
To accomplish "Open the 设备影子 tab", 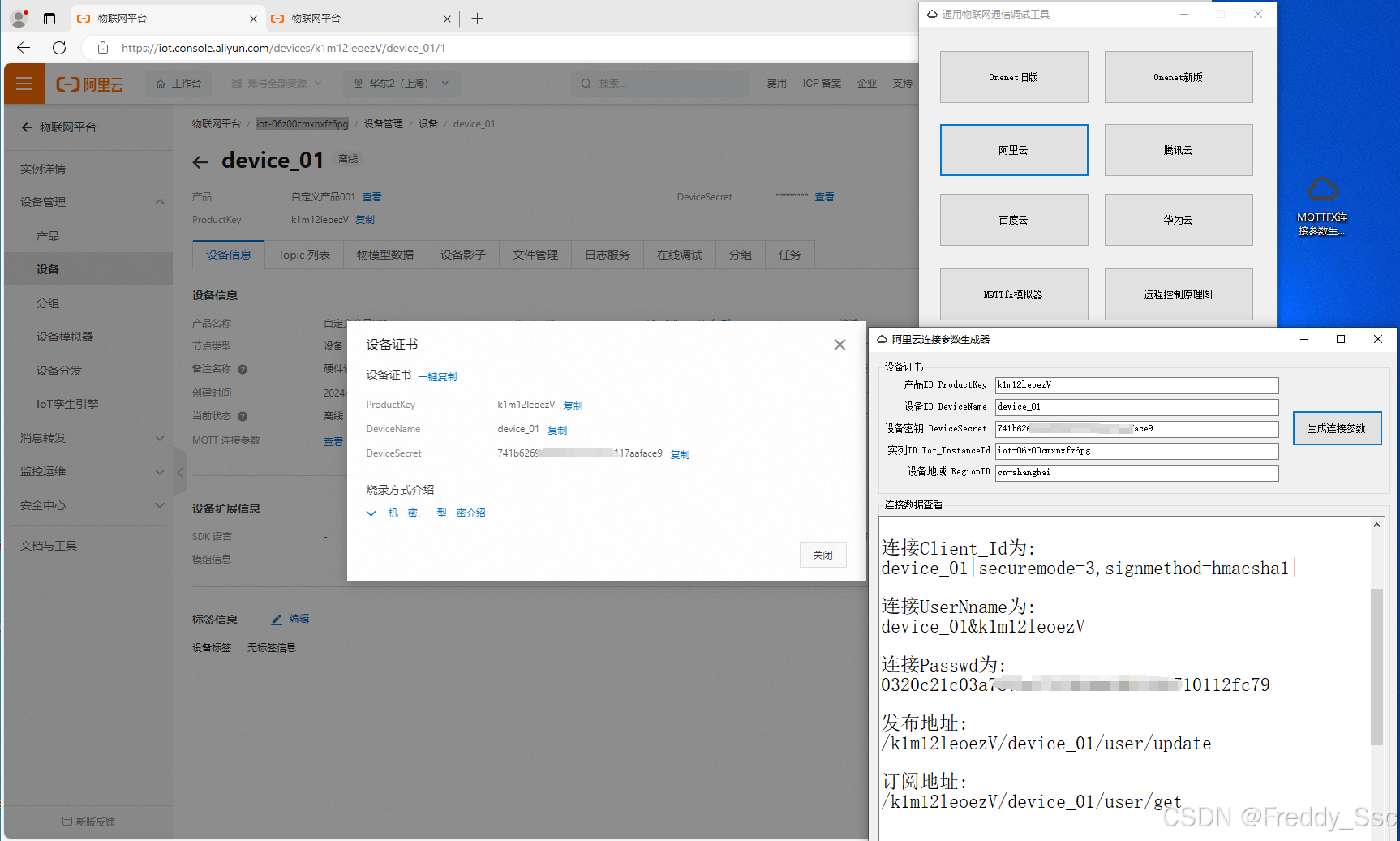I will tap(463, 255).
